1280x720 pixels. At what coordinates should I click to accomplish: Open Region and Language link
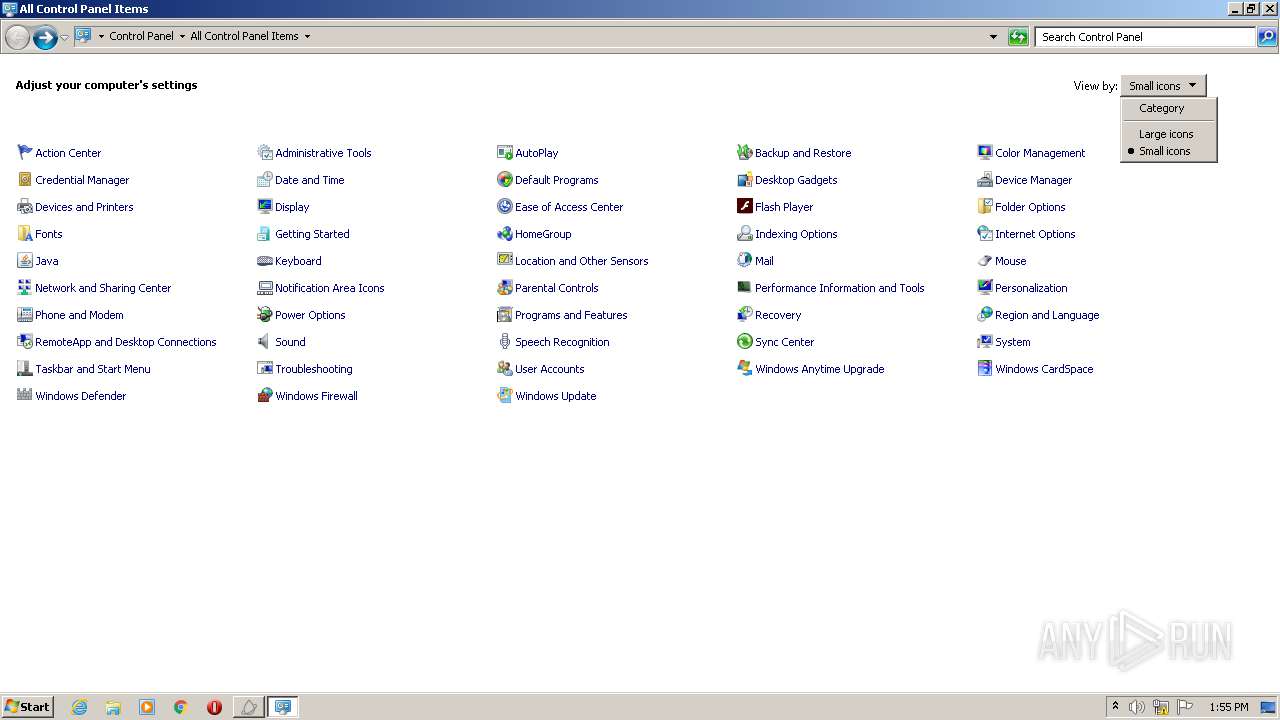click(x=1047, y=315)
